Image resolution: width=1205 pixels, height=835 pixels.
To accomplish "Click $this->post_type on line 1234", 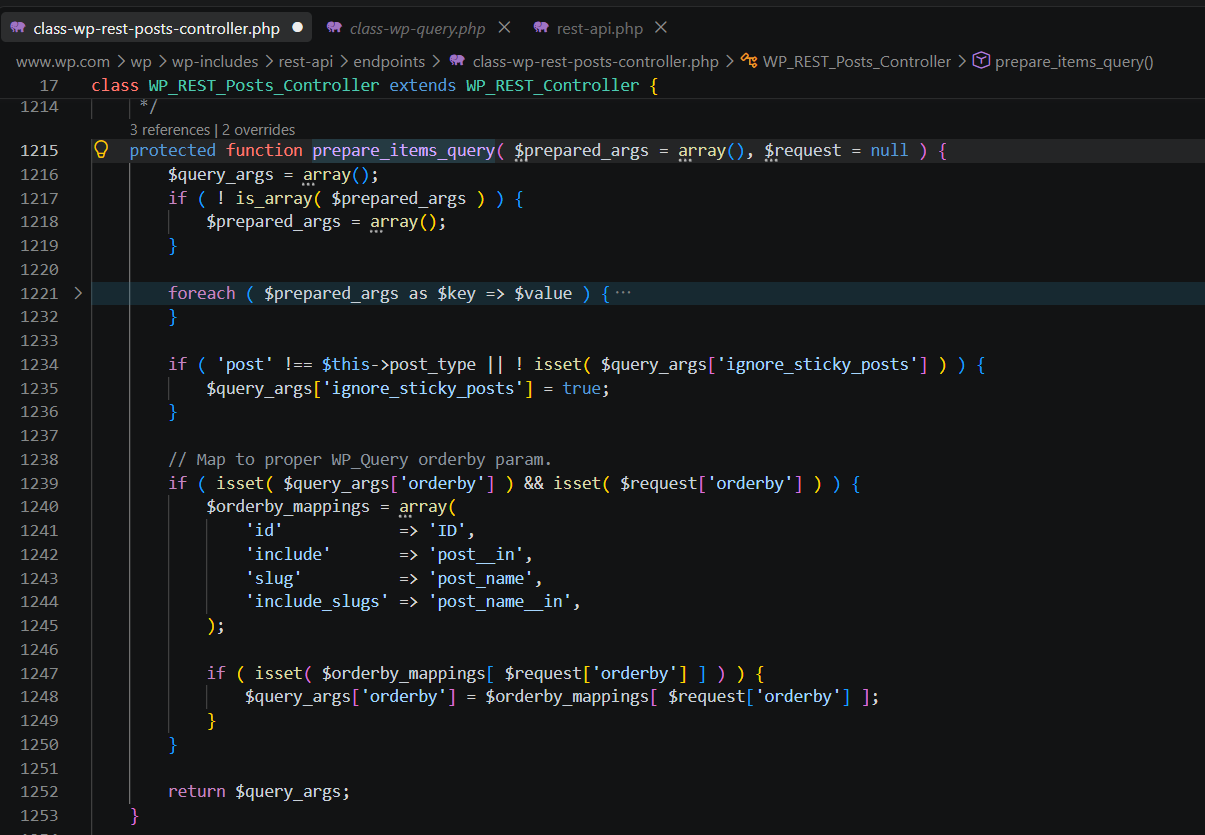I will coord(398,364).
